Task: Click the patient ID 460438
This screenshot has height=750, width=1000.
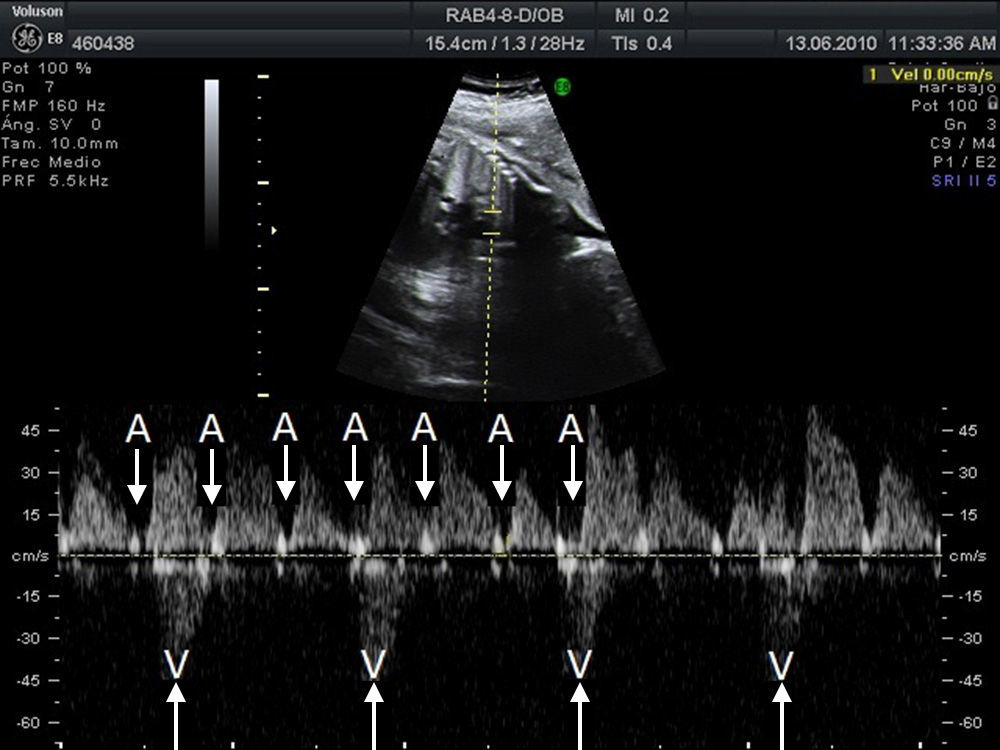Action: point(103,44)
